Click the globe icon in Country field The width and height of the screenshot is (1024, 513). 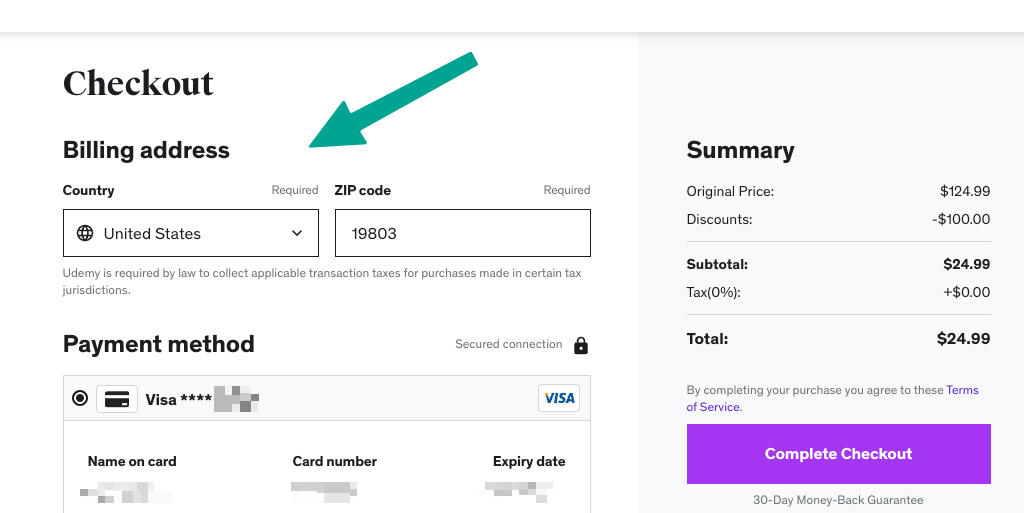[85, 233]
